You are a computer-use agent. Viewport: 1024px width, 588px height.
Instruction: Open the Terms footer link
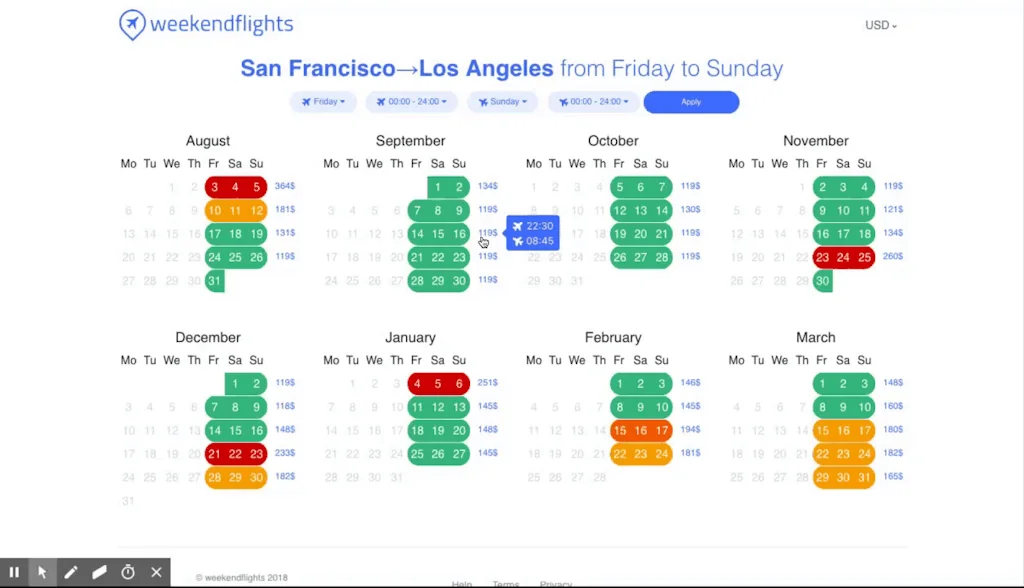coord(506,584)
